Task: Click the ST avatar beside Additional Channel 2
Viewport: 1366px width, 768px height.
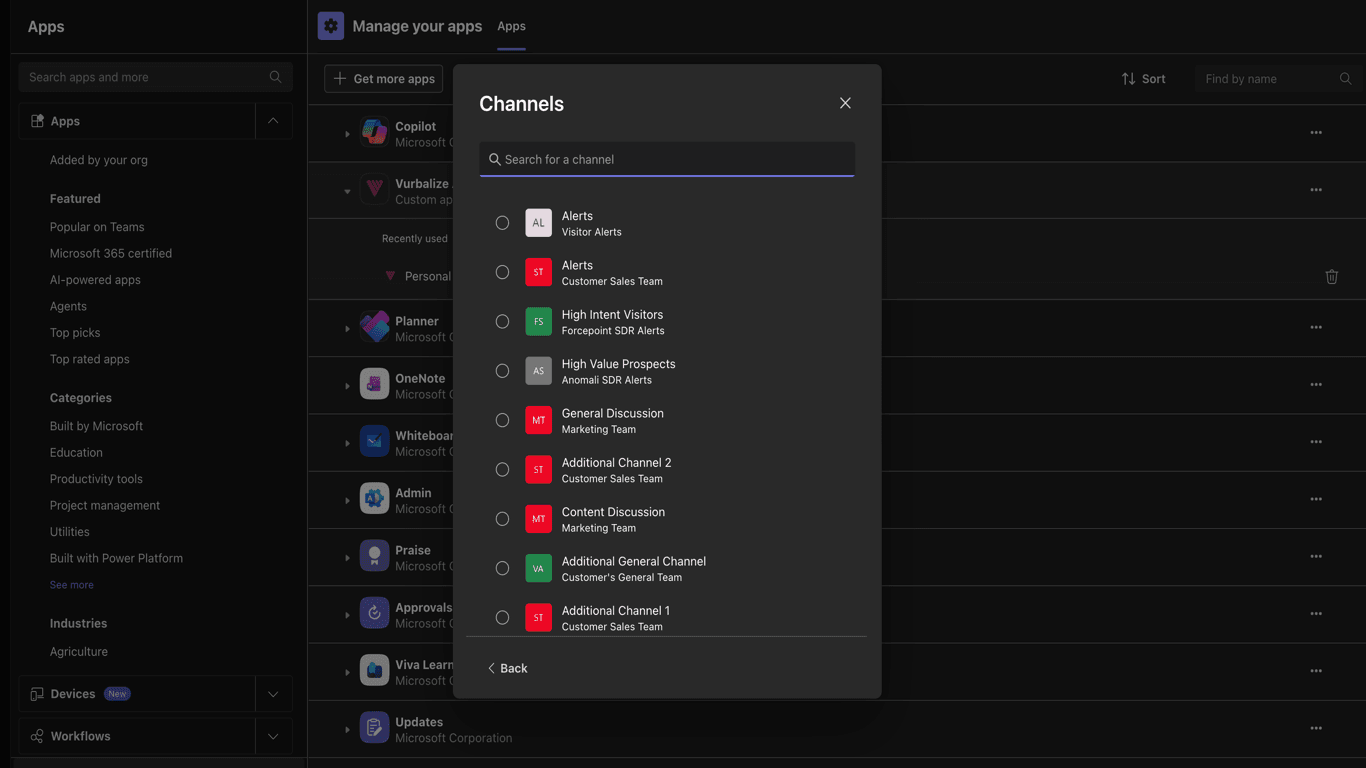Action: [538, 469]
